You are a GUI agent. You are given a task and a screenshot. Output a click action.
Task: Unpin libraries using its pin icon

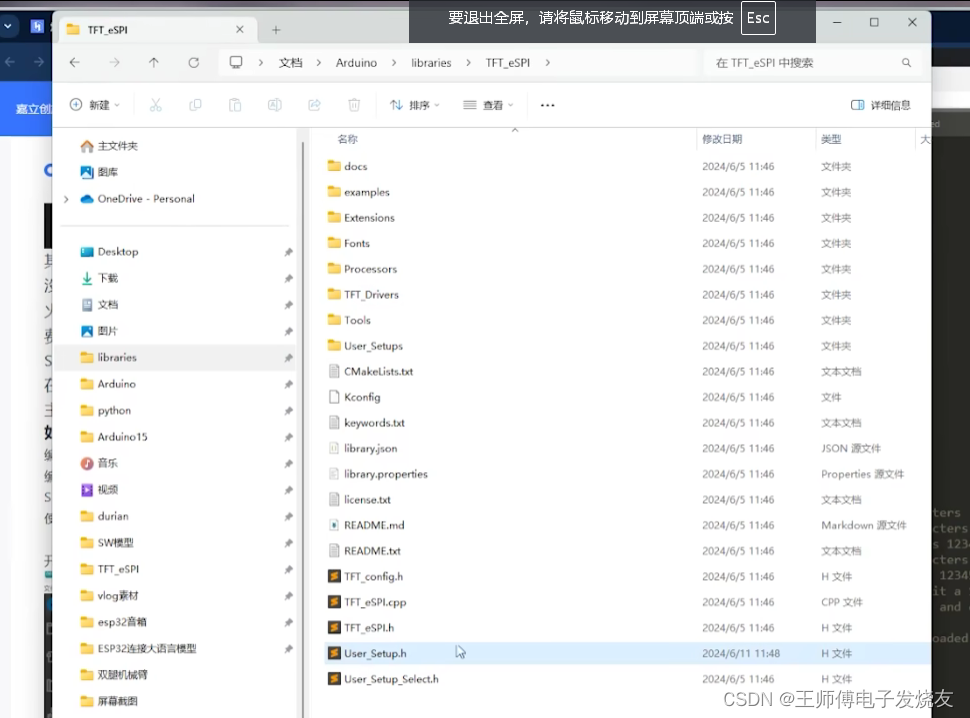click(288, 358)
